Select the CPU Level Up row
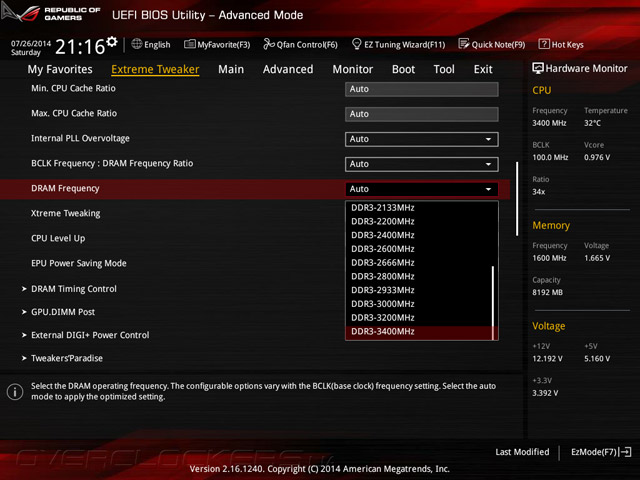The height and width of the screenshot is (480, 640). [x=58, y=238]
